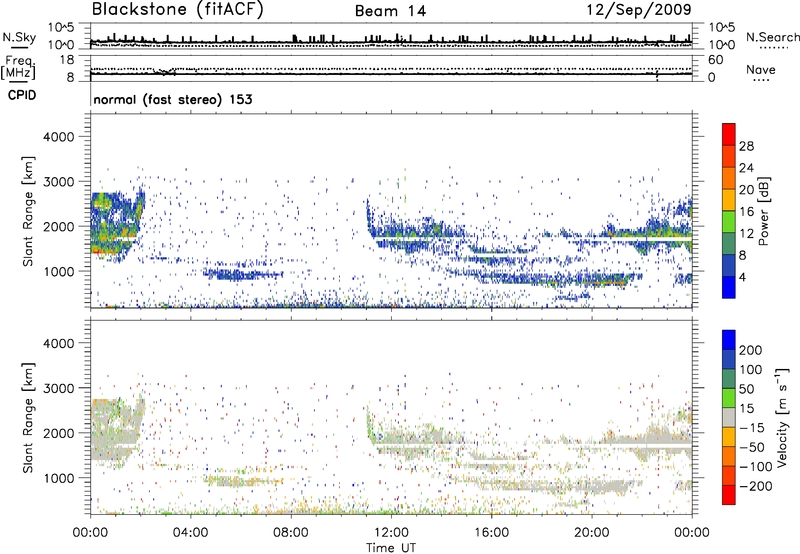
Task: Click the -50 Velocity colorbar label
Action: click(x=752, y=447)
